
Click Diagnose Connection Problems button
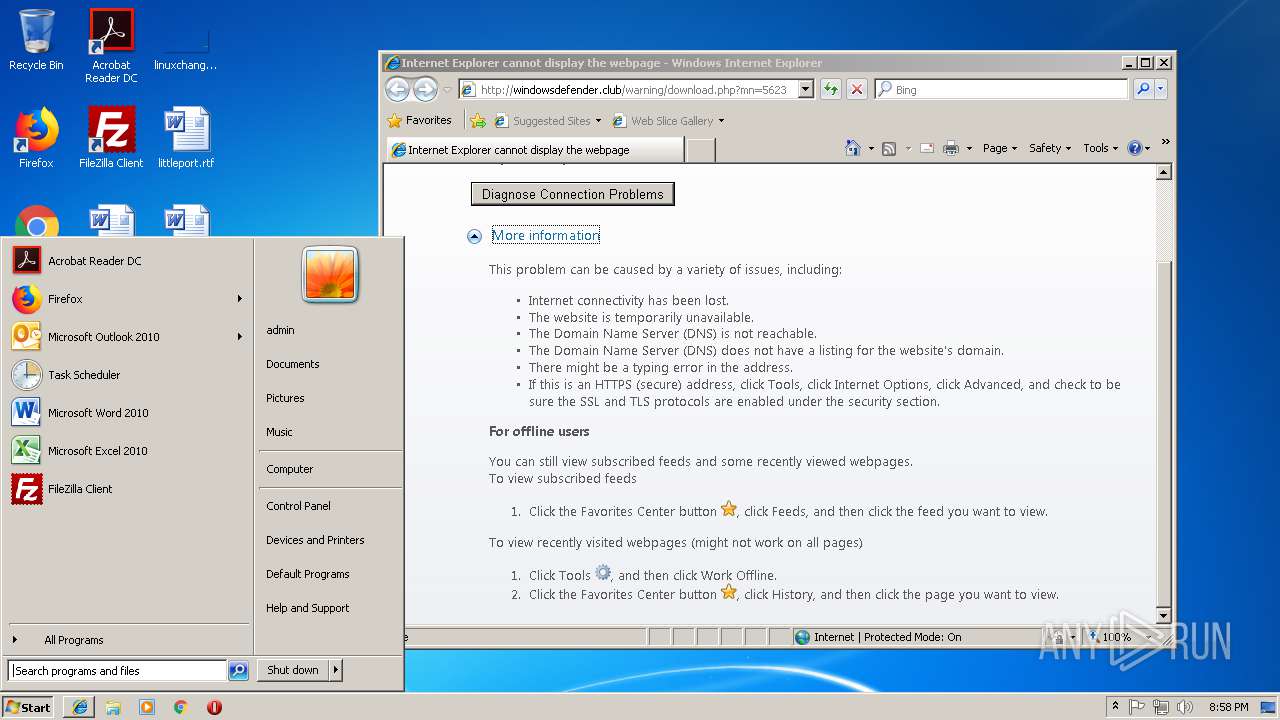(572, 194)
